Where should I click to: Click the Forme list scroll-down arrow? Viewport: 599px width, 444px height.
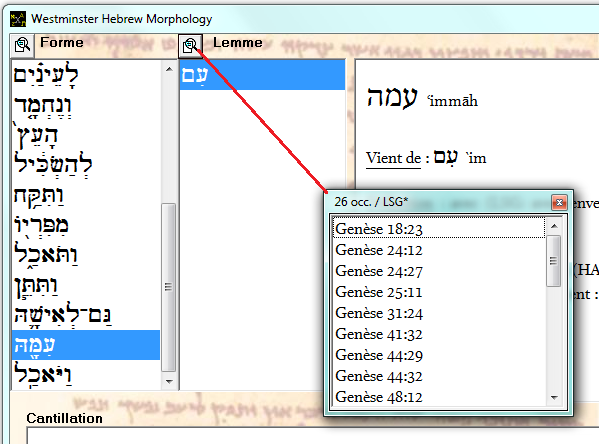coord(169,381)
